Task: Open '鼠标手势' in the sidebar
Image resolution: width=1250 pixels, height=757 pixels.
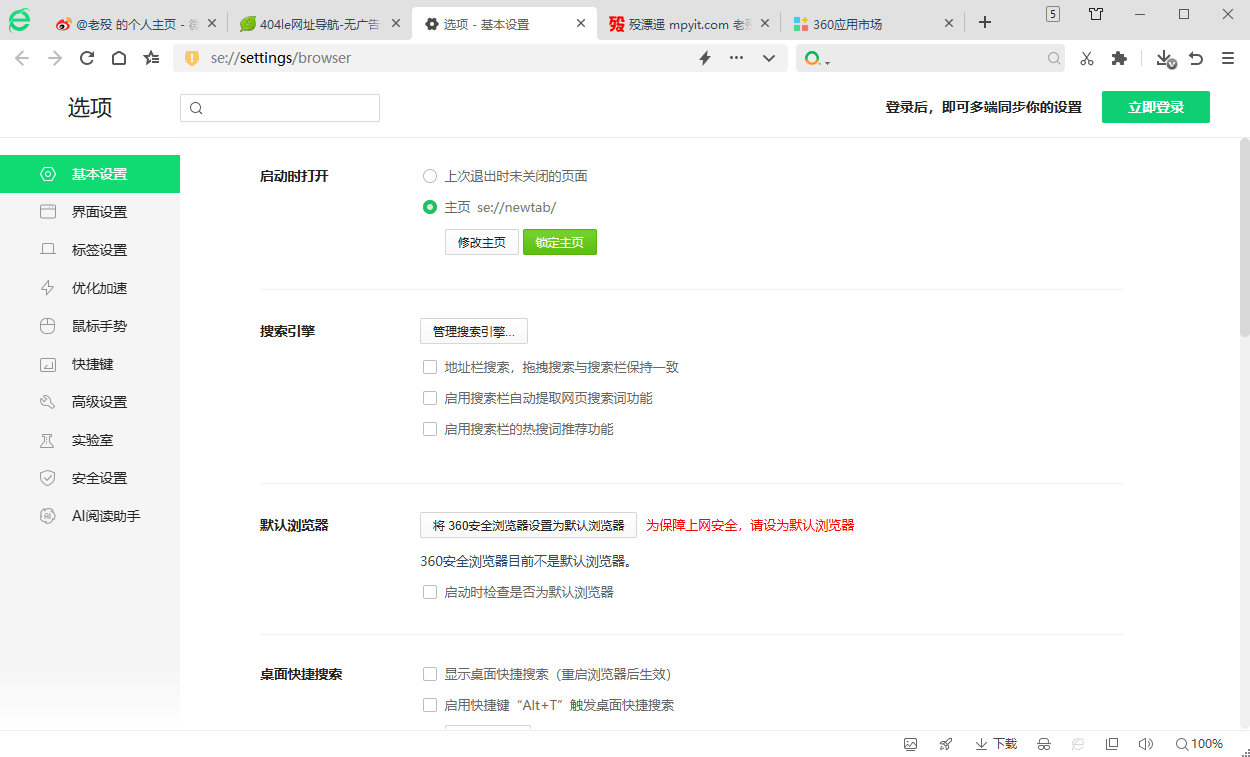Action: [90, 326]
